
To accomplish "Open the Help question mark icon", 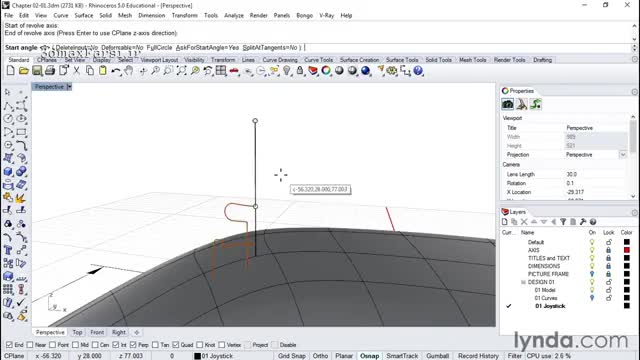I will [418, 71].
